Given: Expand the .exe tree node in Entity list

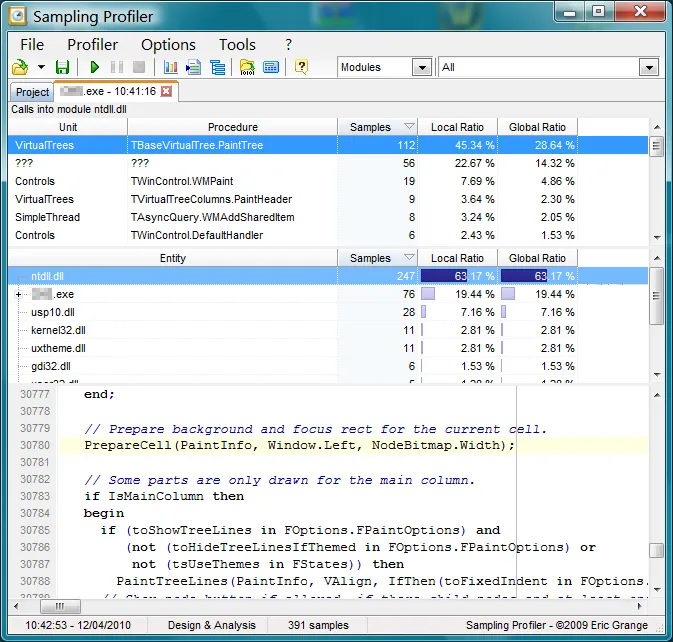Looking at the screenshot, I should click(19, 295).
